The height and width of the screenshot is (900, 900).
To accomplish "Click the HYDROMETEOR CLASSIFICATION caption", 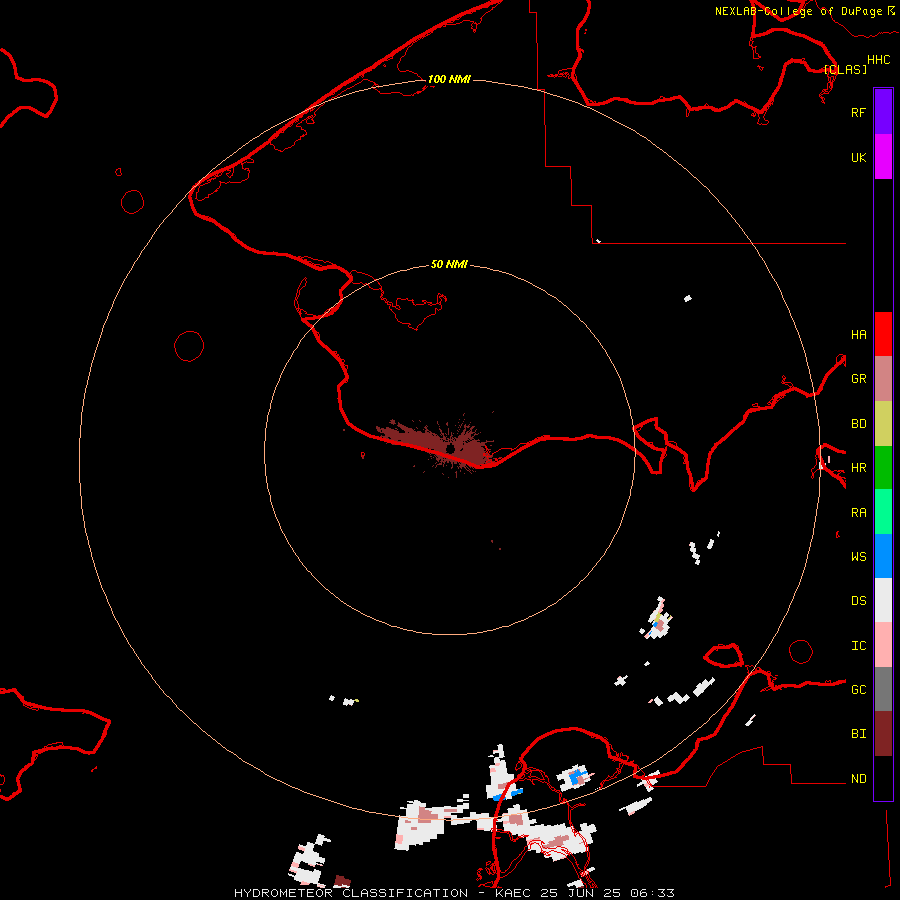I will click(x=351, y=893).
